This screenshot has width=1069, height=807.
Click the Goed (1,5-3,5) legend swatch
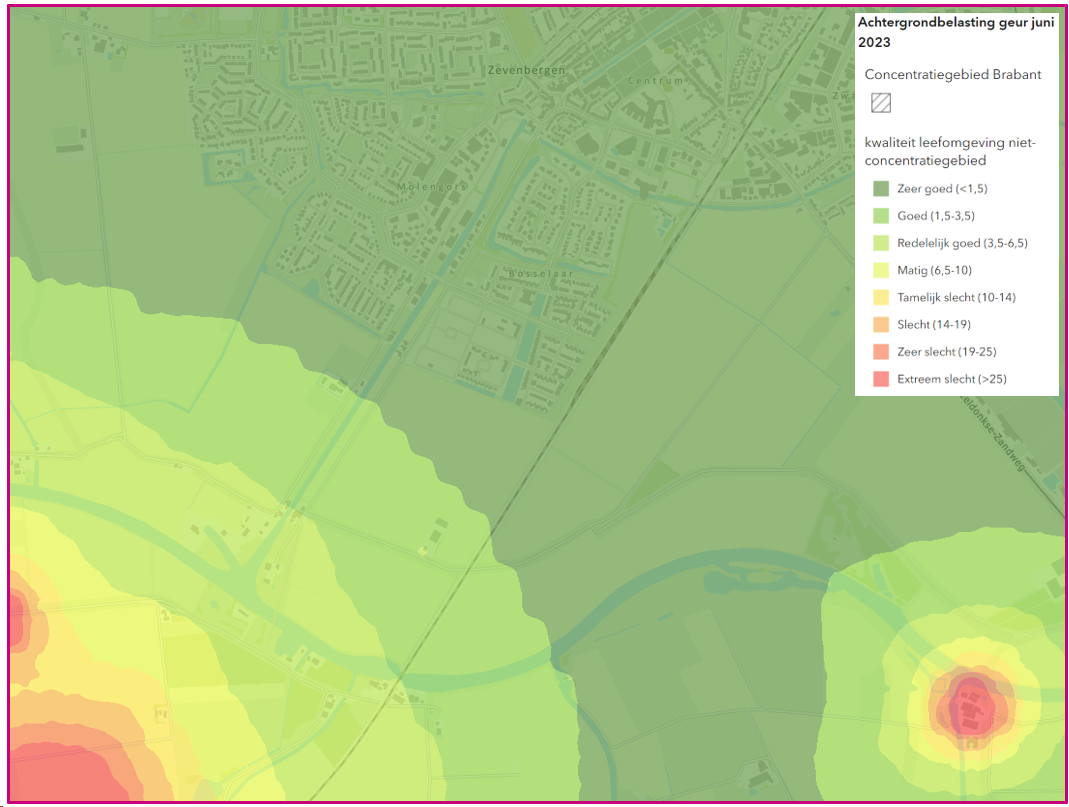[881, 216]
